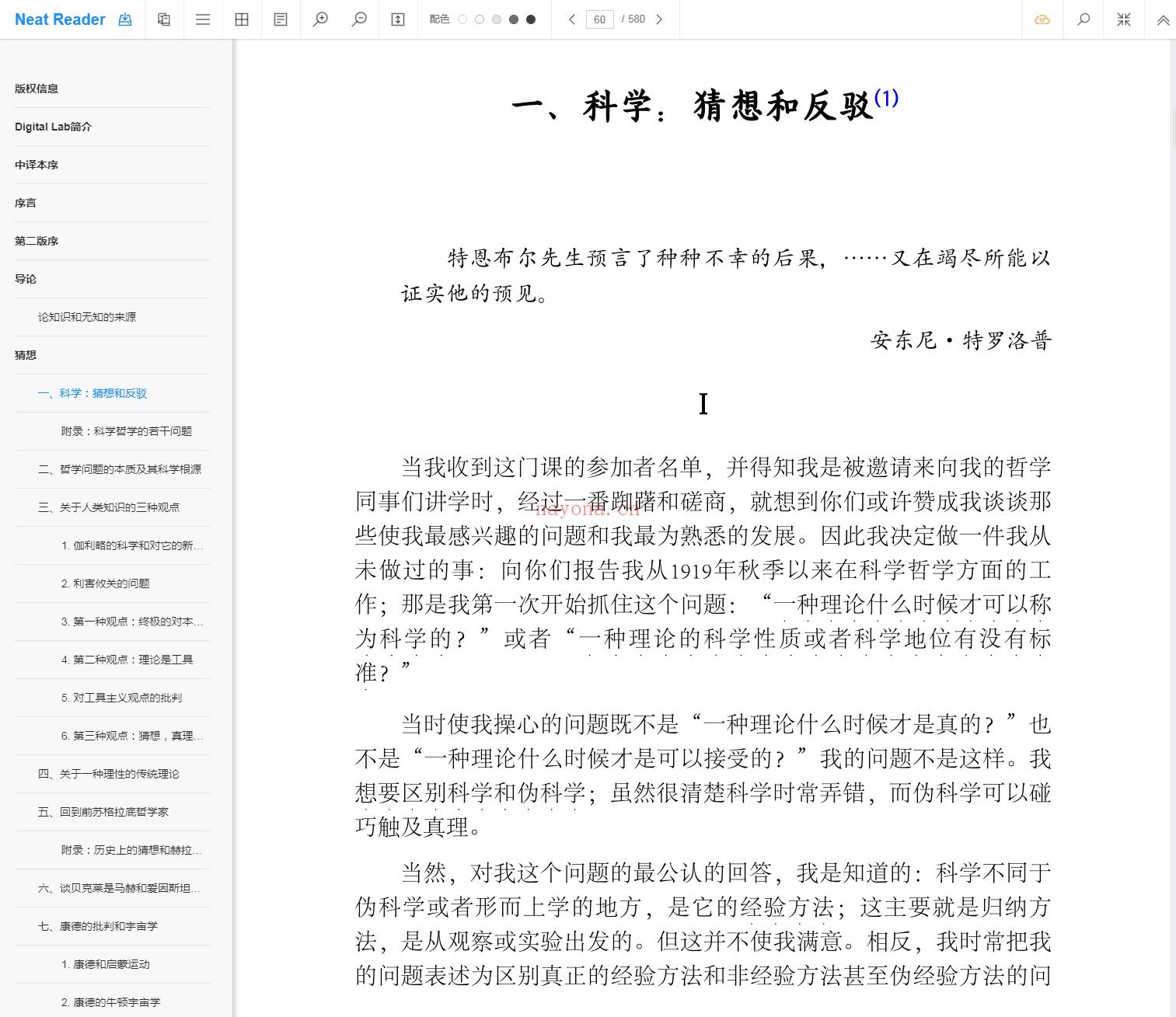Image resolution: width=1176 pixels, height=1017 pixels.
Task: Go to next page arrow
Action: tap(659, 19)
